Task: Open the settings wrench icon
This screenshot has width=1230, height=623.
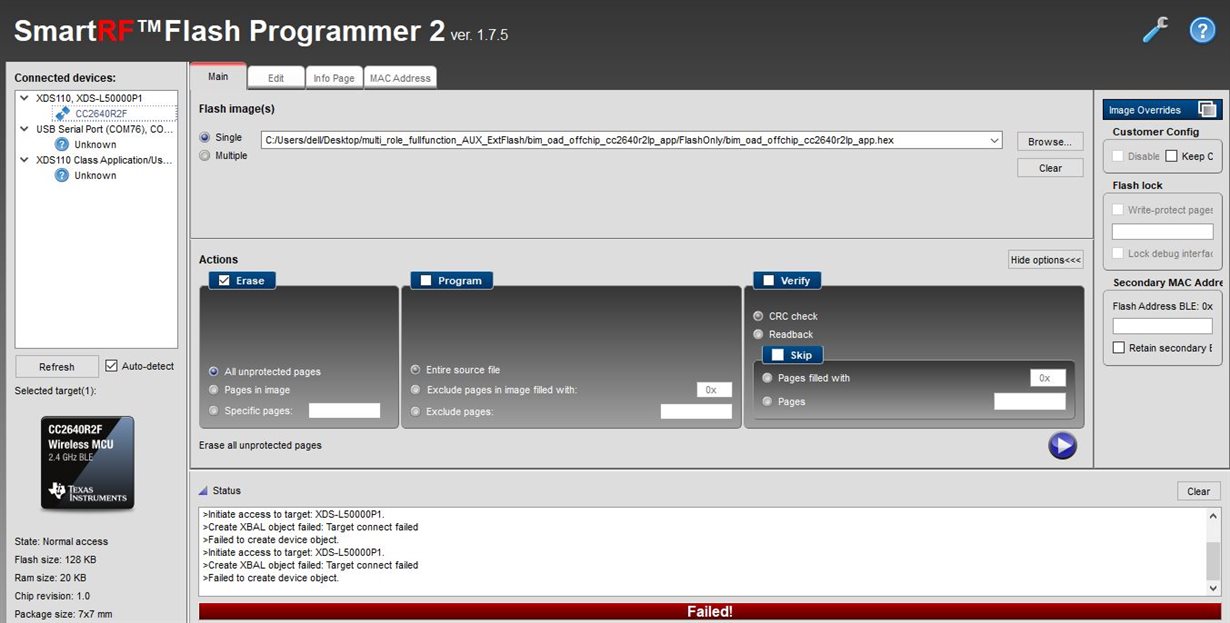Action: 1155,30
